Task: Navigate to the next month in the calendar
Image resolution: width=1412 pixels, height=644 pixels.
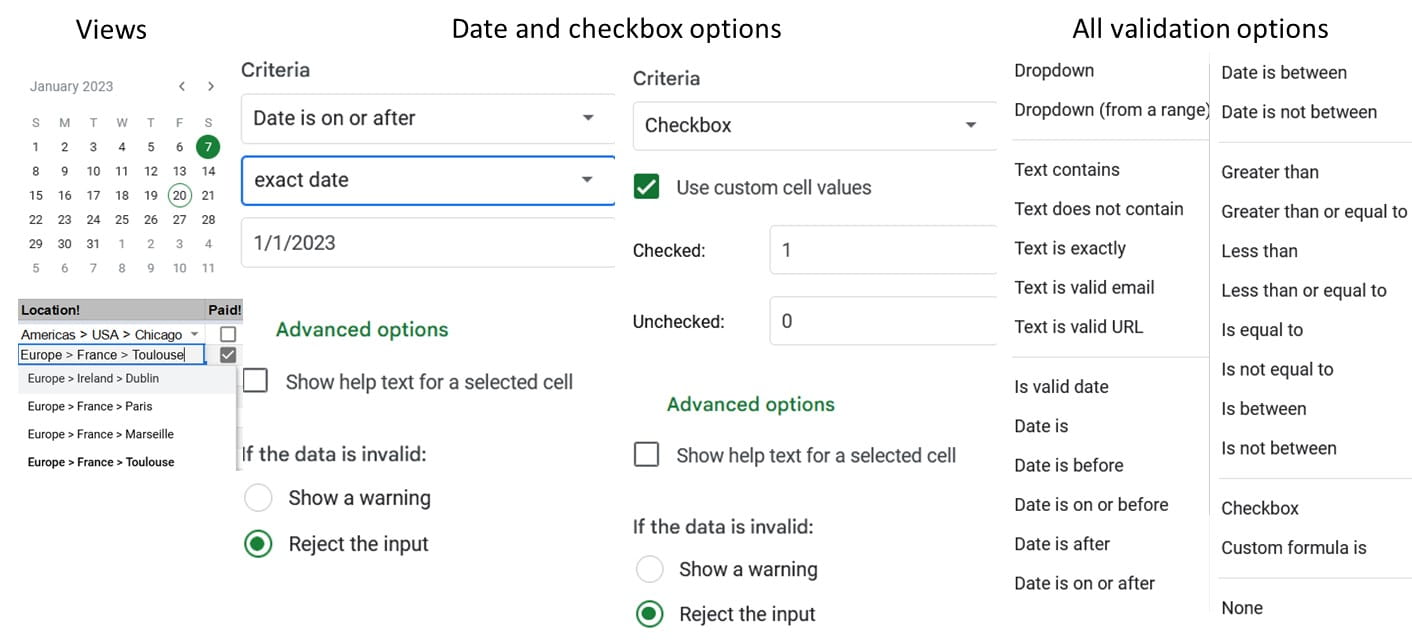Action: (211, 86)
